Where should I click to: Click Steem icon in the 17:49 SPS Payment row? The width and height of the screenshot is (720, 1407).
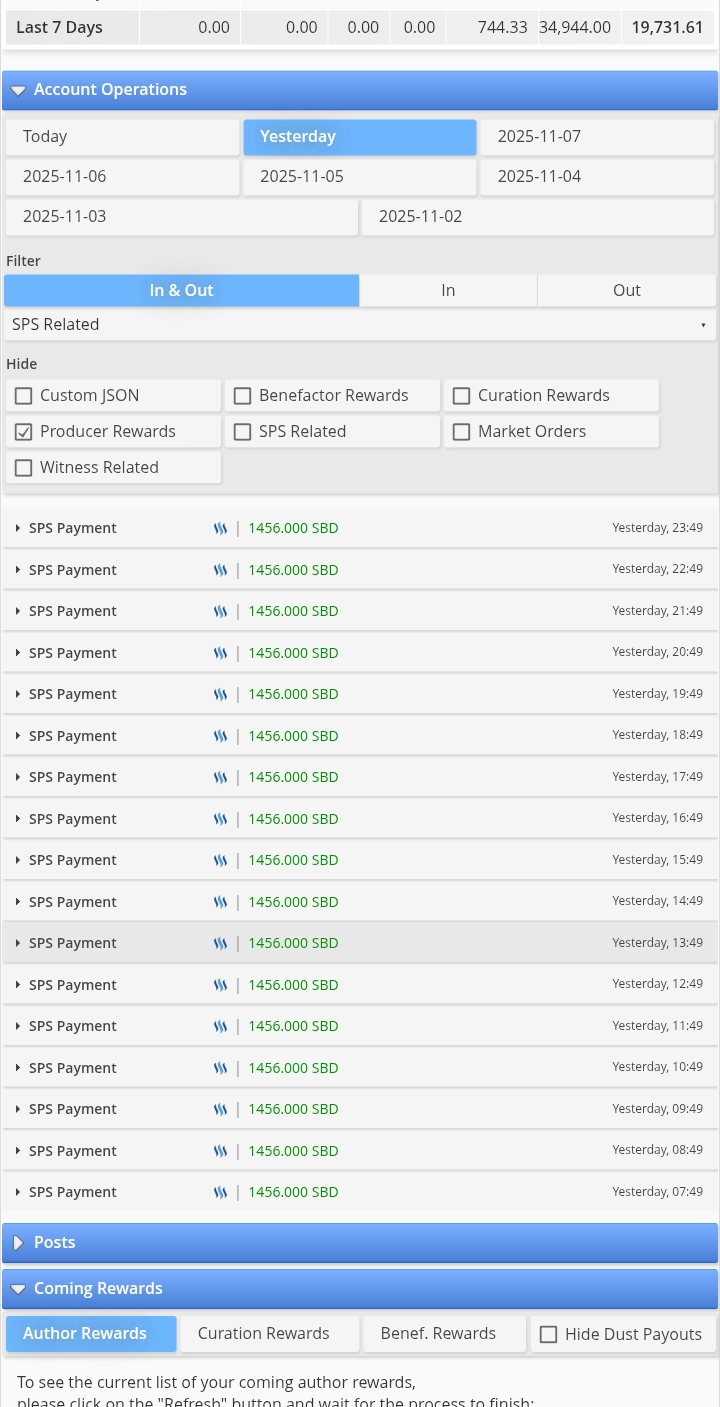220,777
